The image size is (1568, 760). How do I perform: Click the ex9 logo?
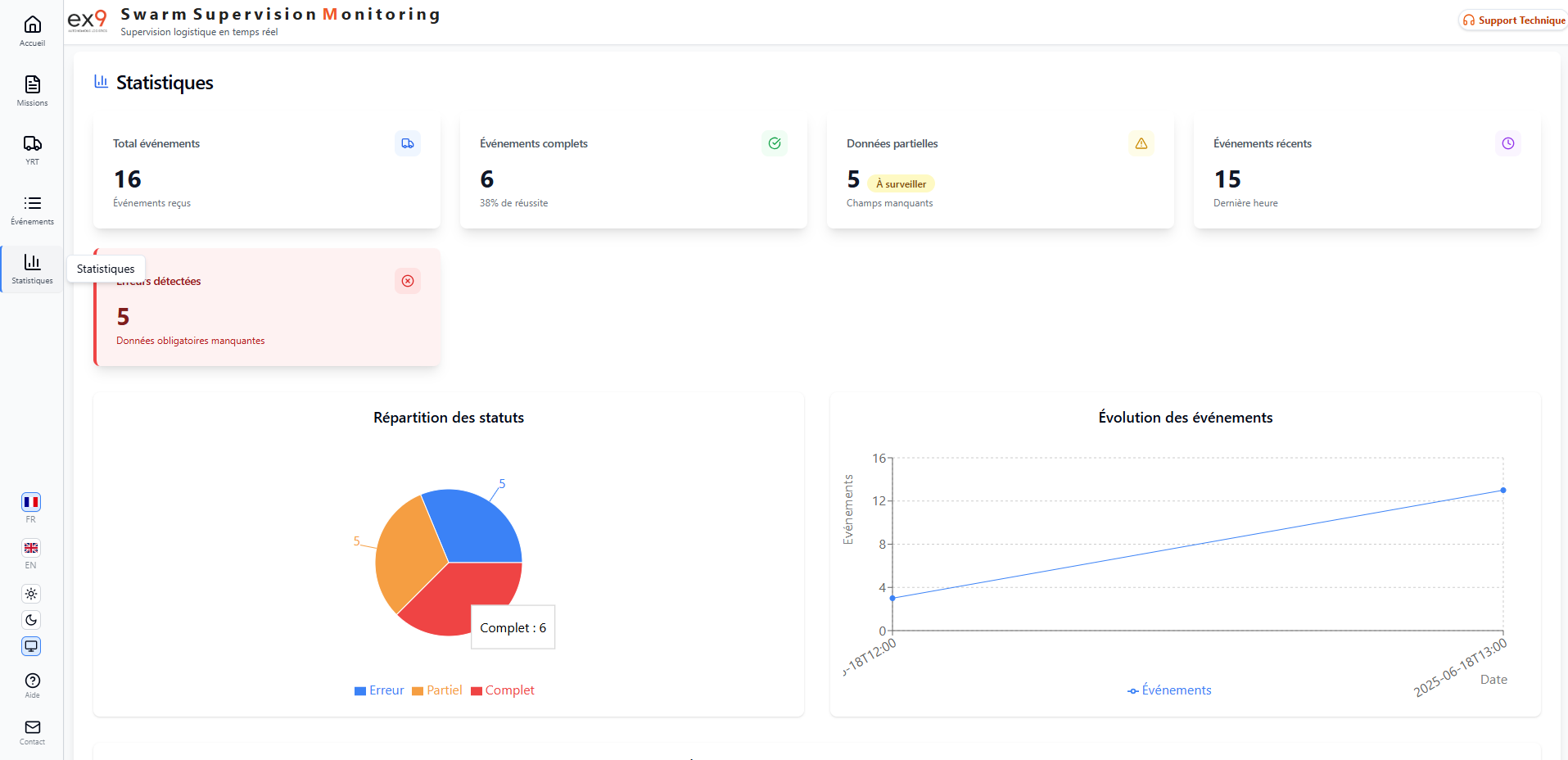[87, 20]
